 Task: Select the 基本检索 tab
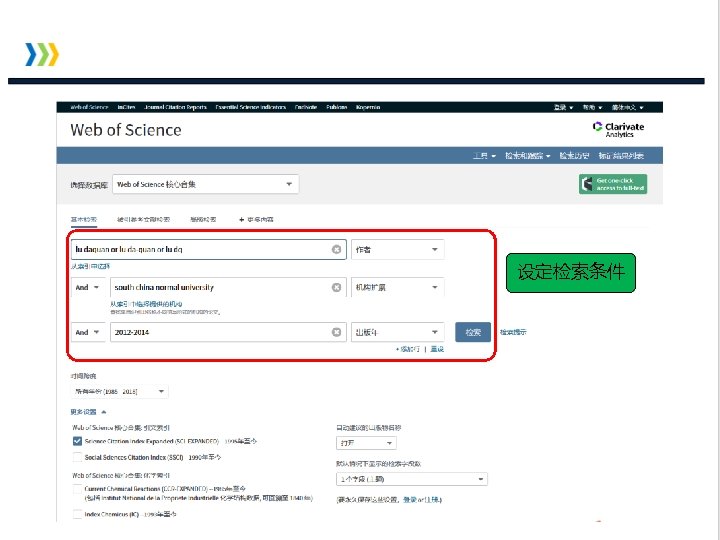click(84, 219)
